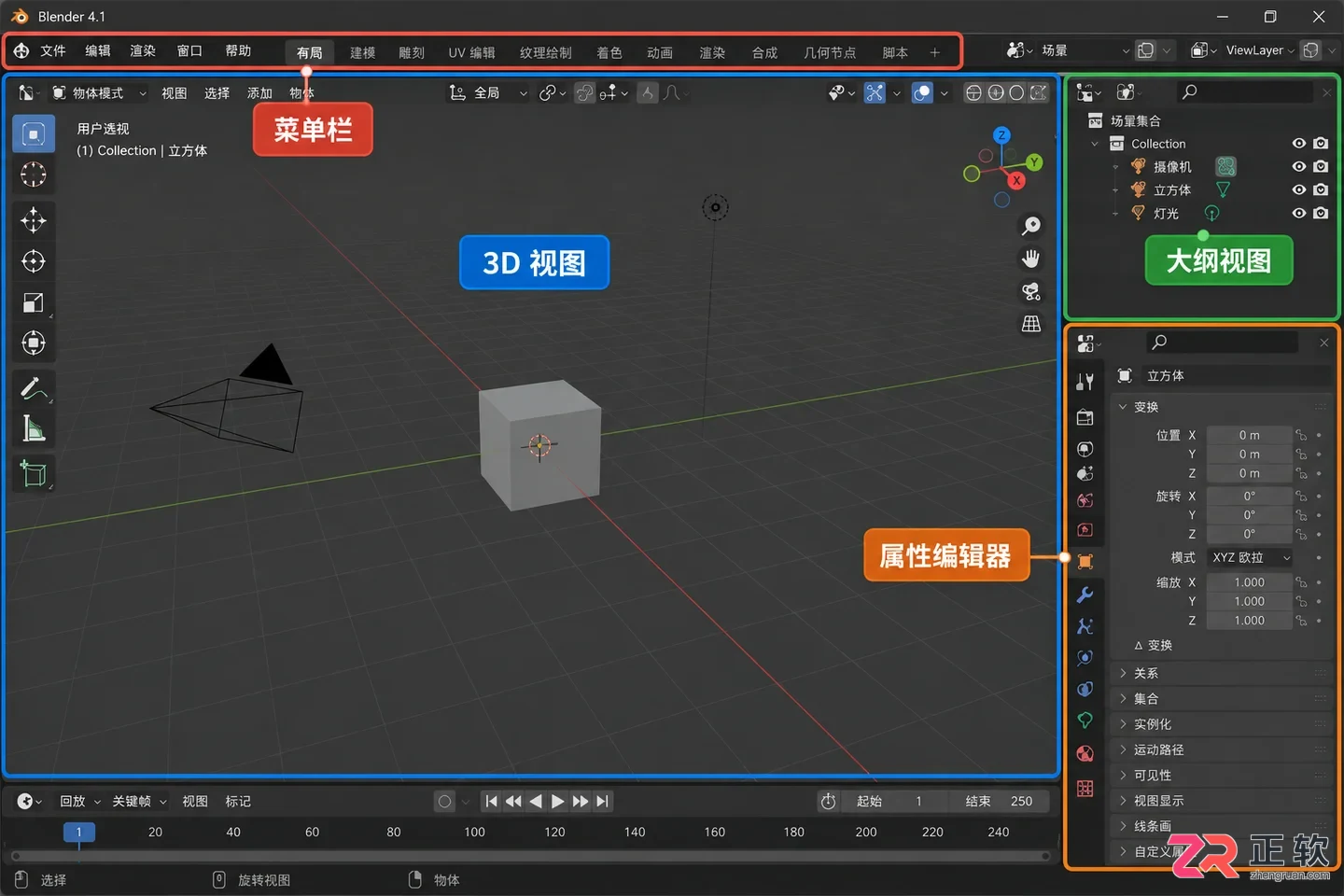Switch perspective/orthographic grid icon
The image size is (1344, 896).
click(1031, 324)
